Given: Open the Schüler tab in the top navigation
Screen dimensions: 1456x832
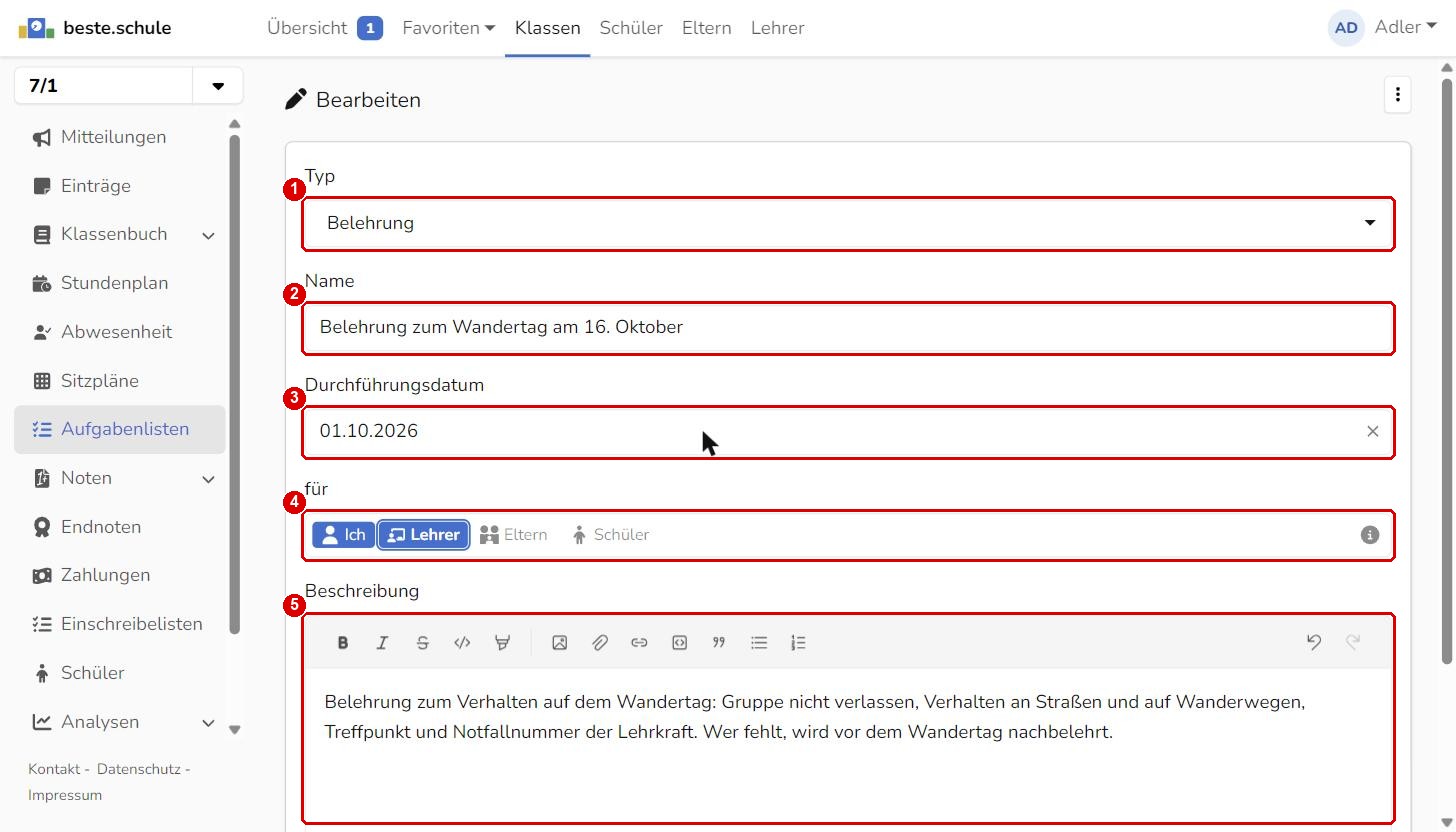Looking at the screenshot, I should click(x=631, y=28).
